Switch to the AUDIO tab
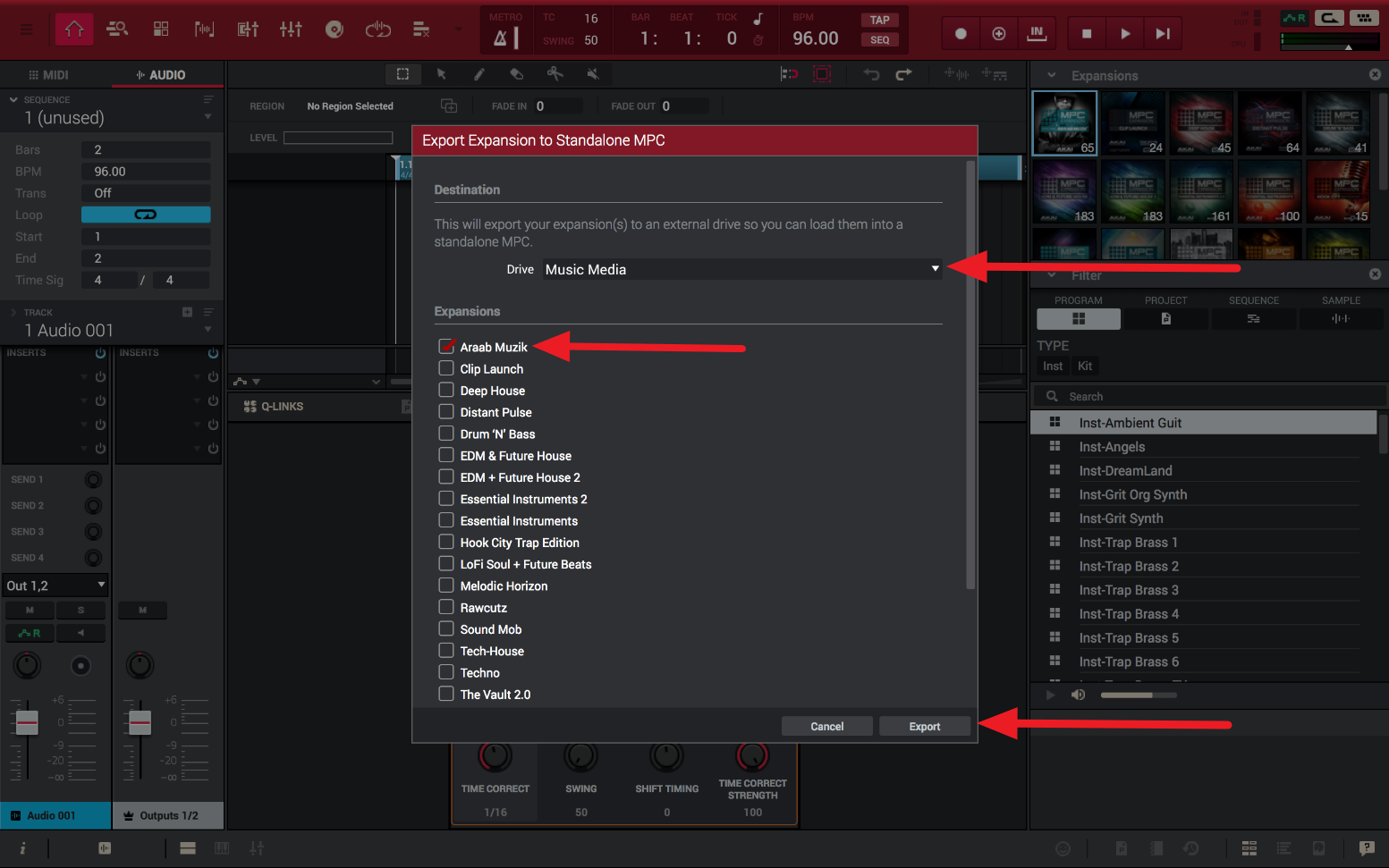The height and width of the screenshot is (868, 1389). point(161,75)
